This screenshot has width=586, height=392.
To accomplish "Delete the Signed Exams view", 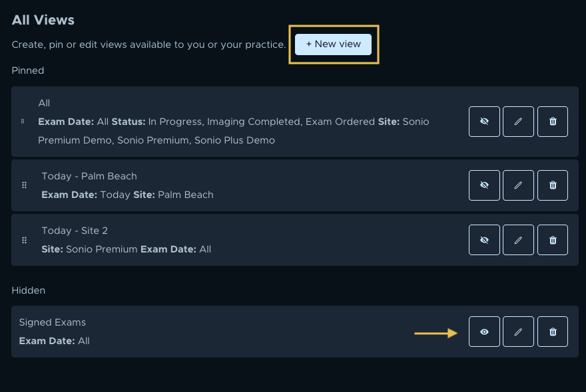I will (x=552, y=332).
